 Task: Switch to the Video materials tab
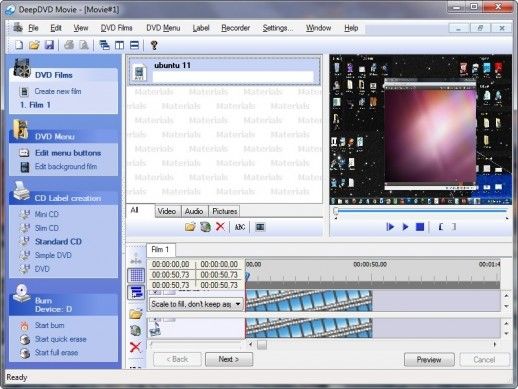[167, 211]
